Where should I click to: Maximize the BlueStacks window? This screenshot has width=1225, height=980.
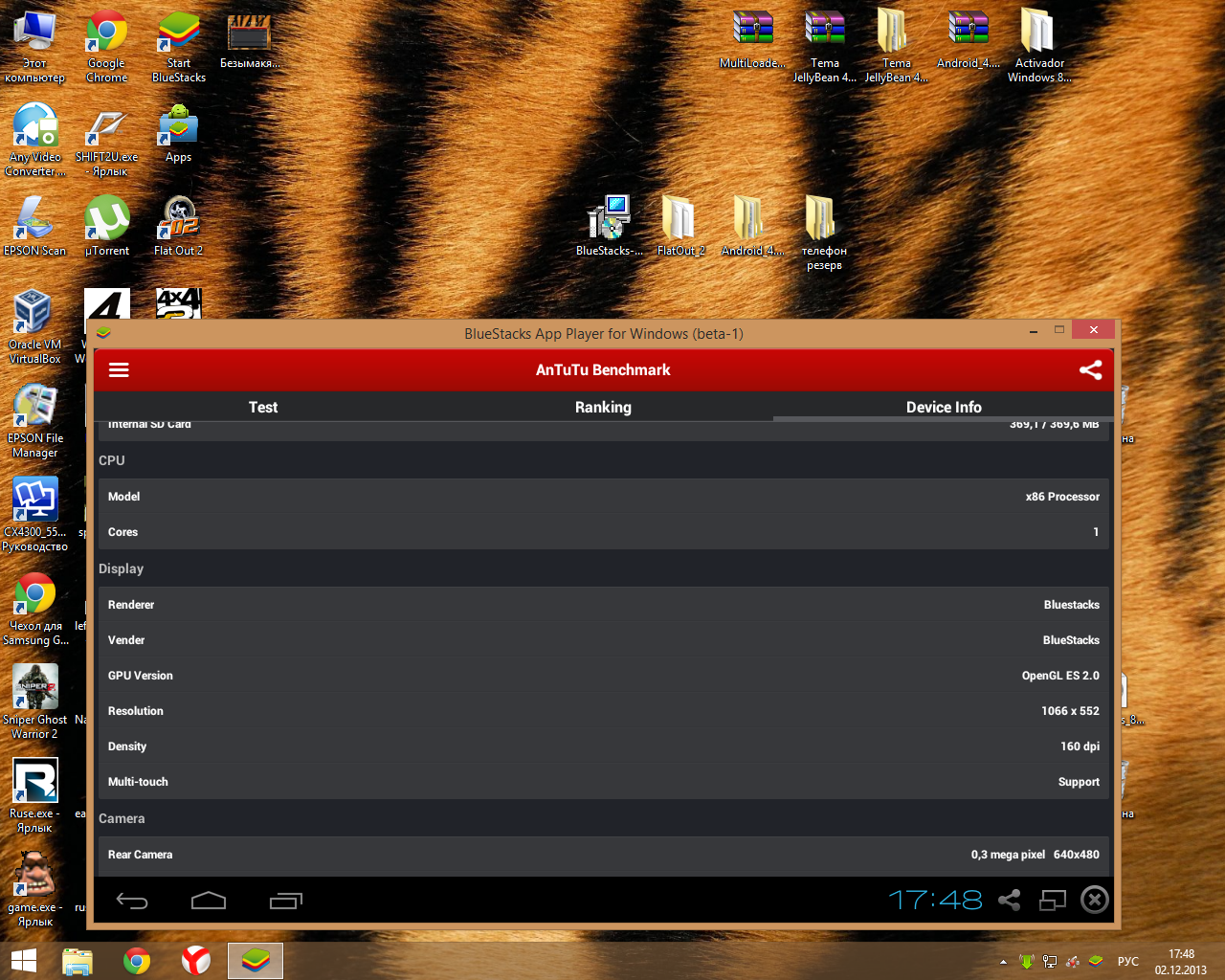(1059, 330)
